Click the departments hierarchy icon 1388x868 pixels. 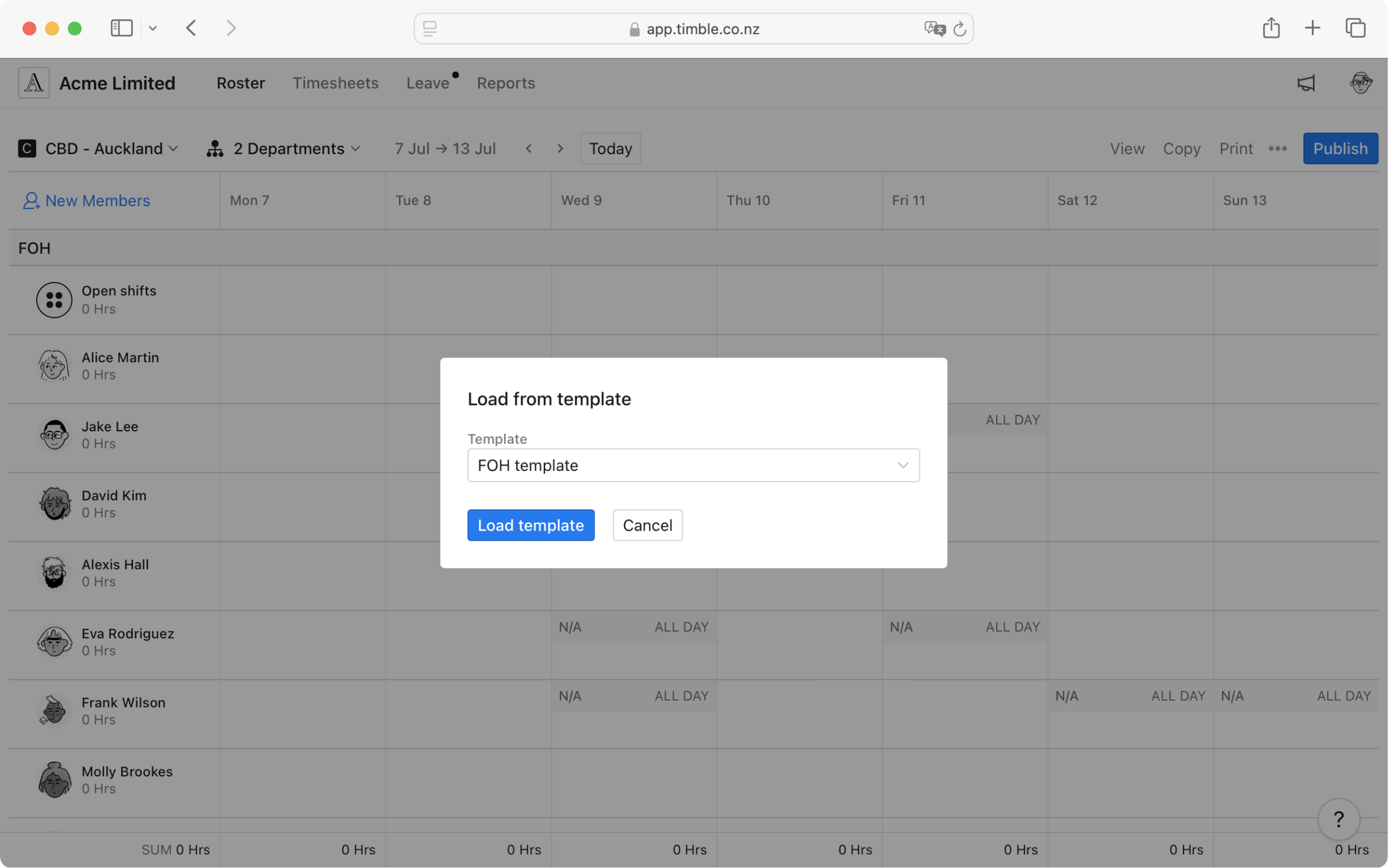tap(215, 148)
